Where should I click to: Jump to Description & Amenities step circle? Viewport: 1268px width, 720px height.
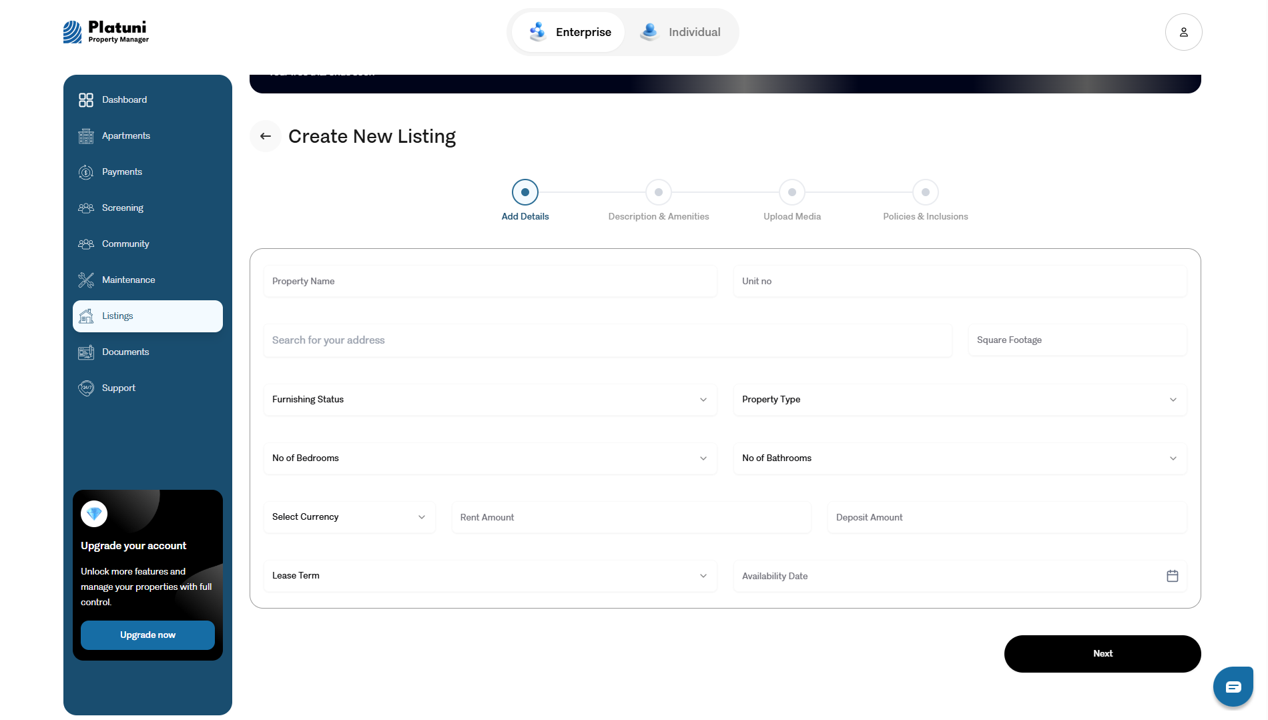(658, 192)
